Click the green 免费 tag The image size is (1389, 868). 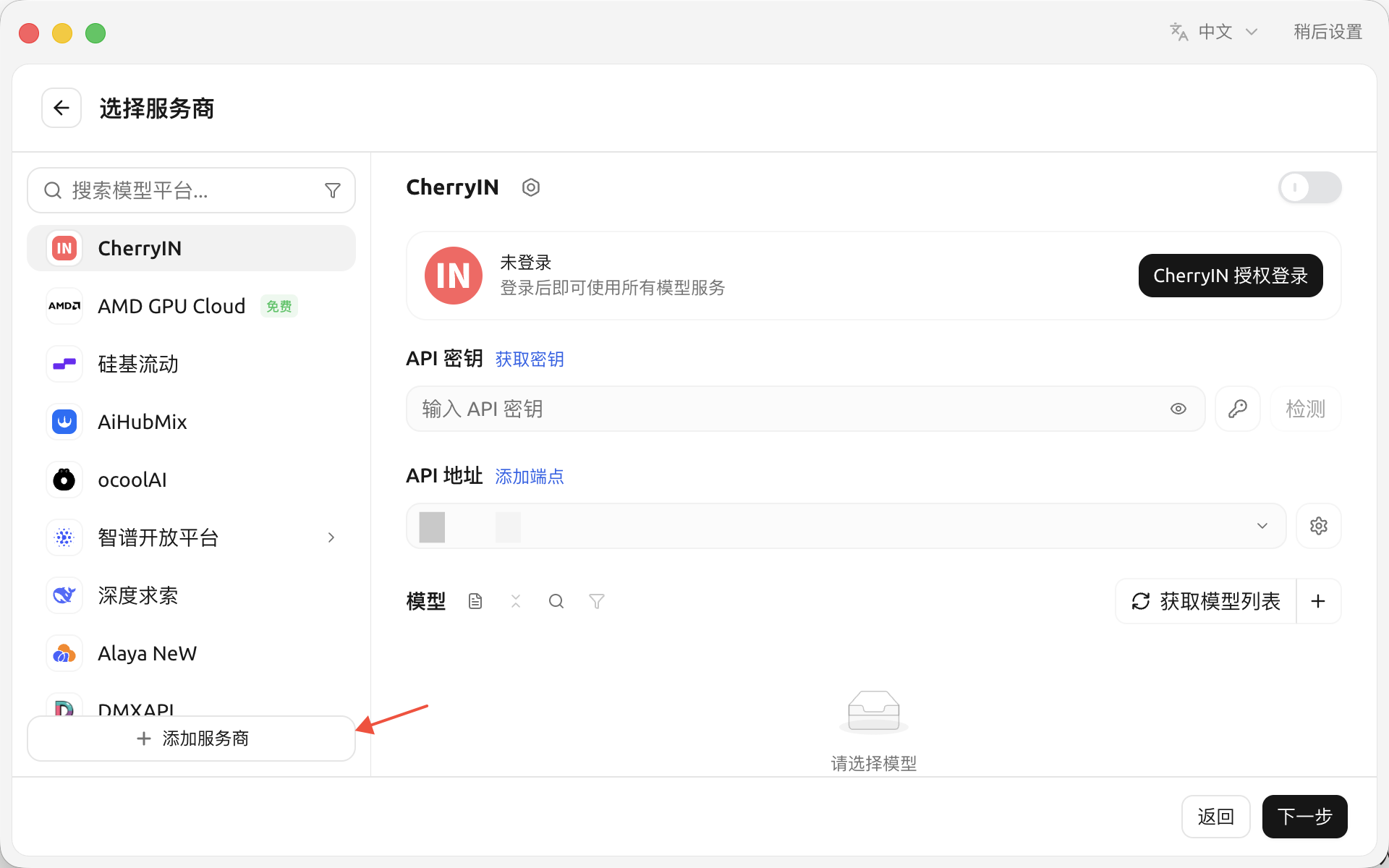[x=279, y=307]
